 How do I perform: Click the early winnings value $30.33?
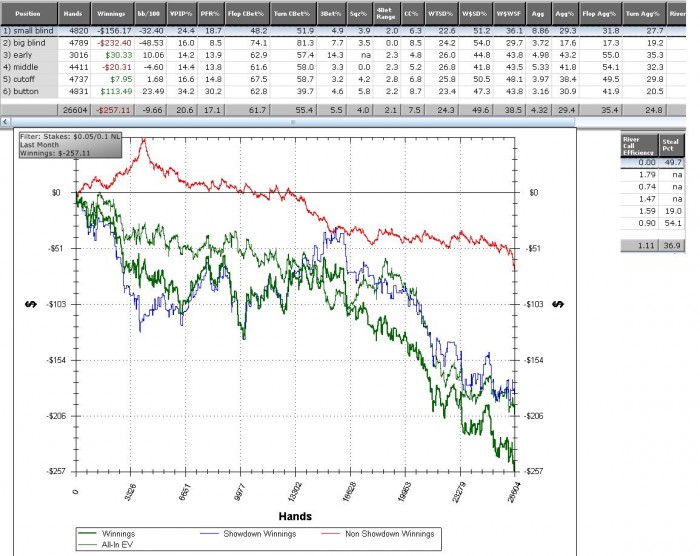(x=119, y=55)
